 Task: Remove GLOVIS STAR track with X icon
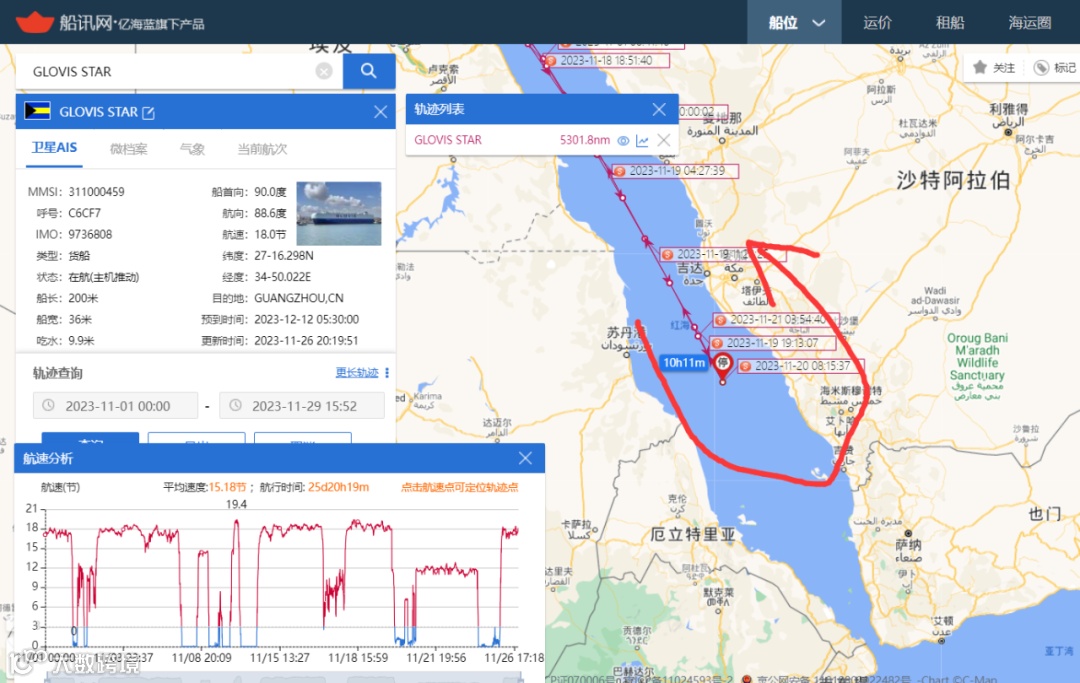(663, 140)
